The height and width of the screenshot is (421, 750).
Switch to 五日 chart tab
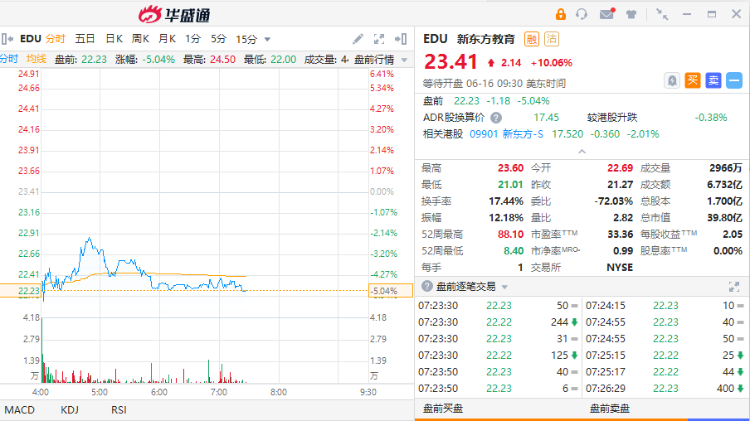[x=85, y=39]
